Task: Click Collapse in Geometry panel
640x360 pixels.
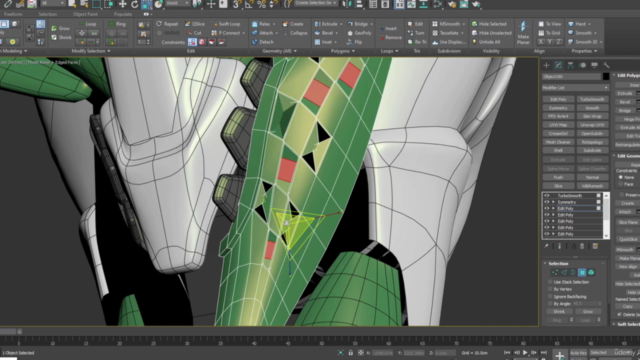Action: tap(295, 33)
